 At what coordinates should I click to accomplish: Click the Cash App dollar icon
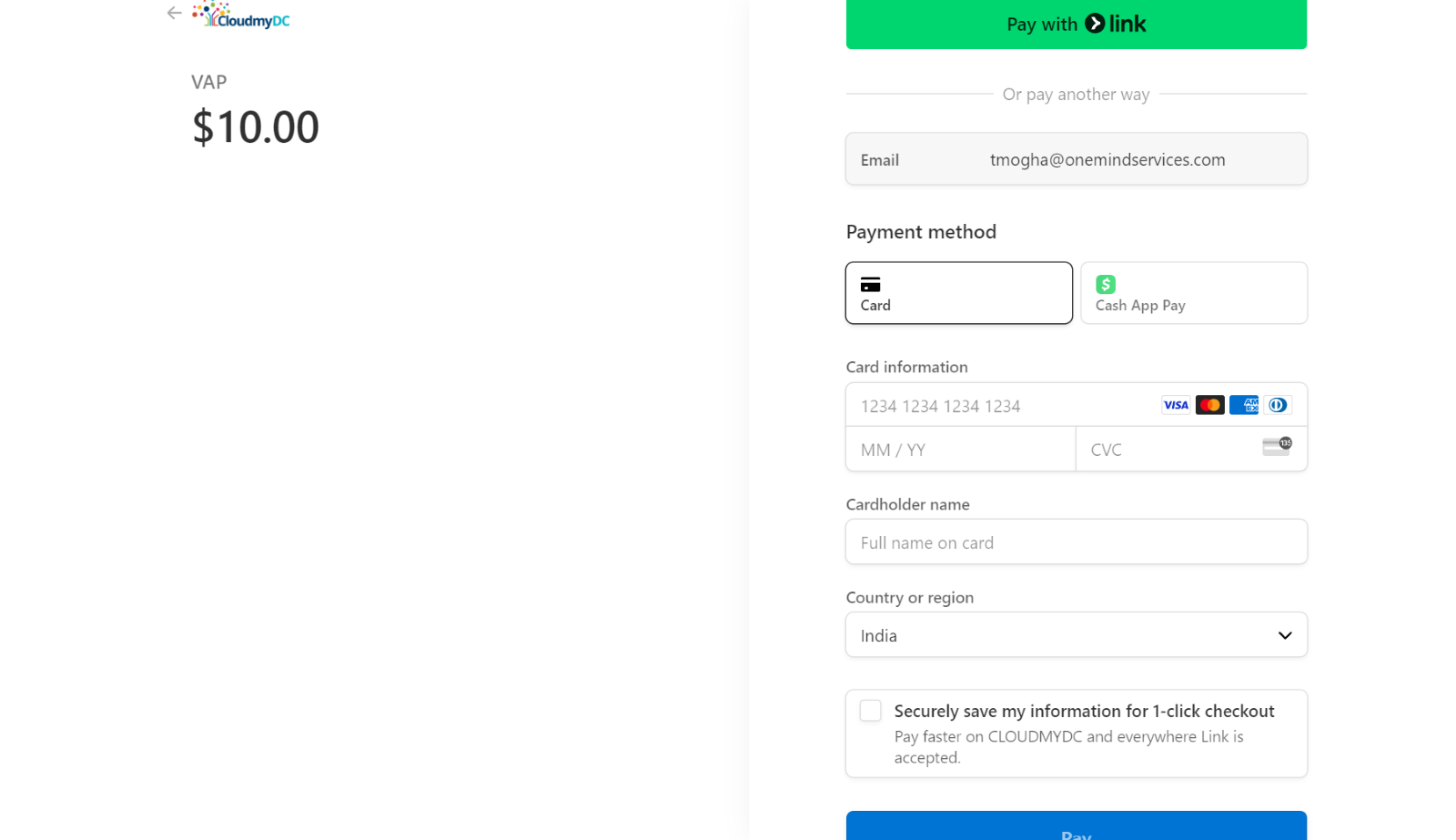1105,284
